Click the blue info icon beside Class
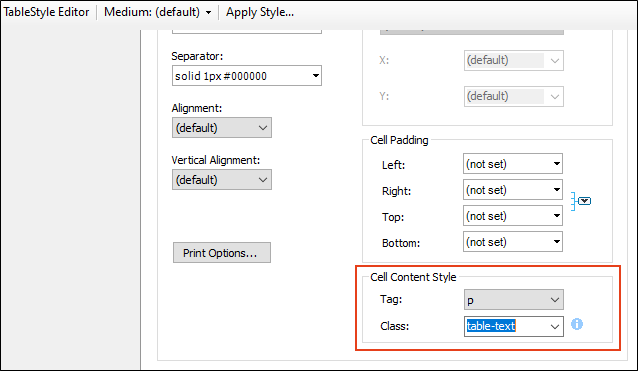638x371 pixels. click(577, 324)
